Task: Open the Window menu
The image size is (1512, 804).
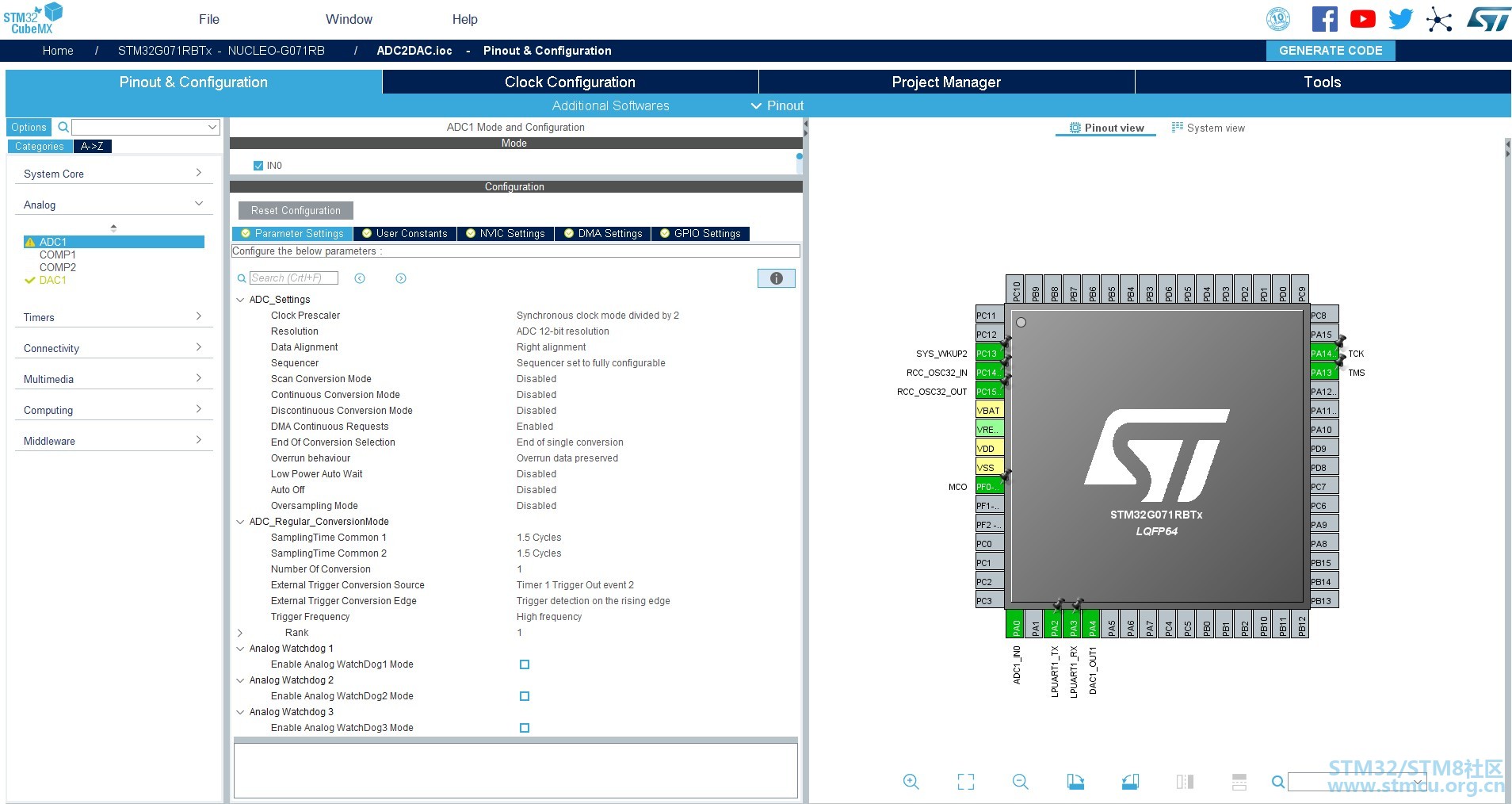Action: (x=349, y=19)
